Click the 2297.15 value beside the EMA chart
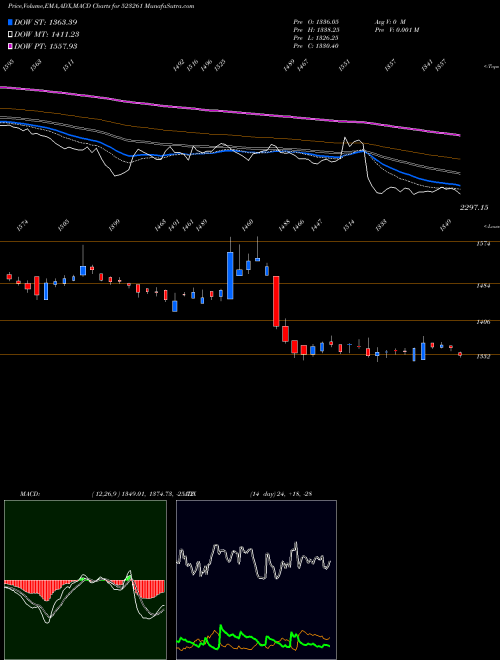 coord(474,208)
